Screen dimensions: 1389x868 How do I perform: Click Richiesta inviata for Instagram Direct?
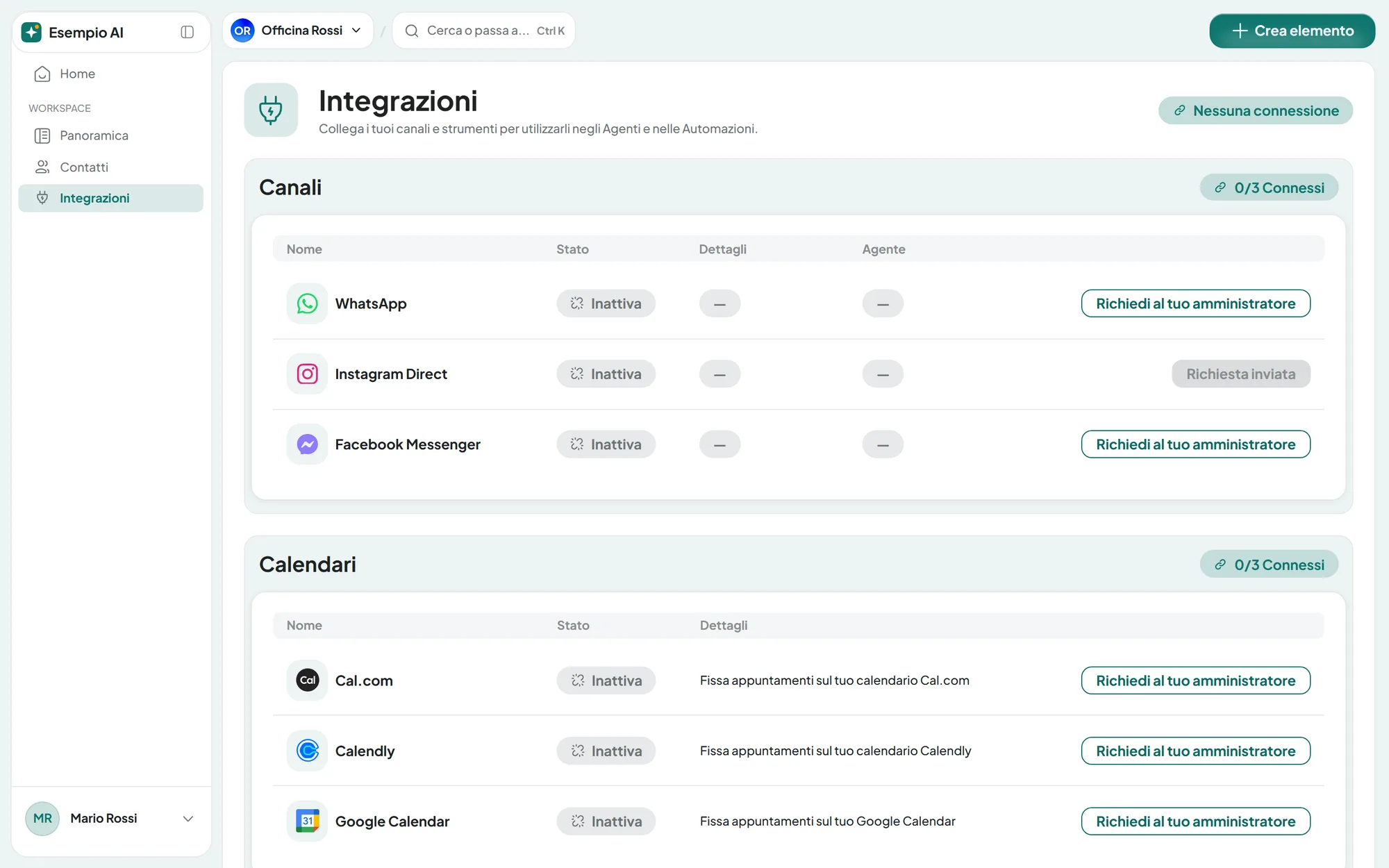(1241, 374)
